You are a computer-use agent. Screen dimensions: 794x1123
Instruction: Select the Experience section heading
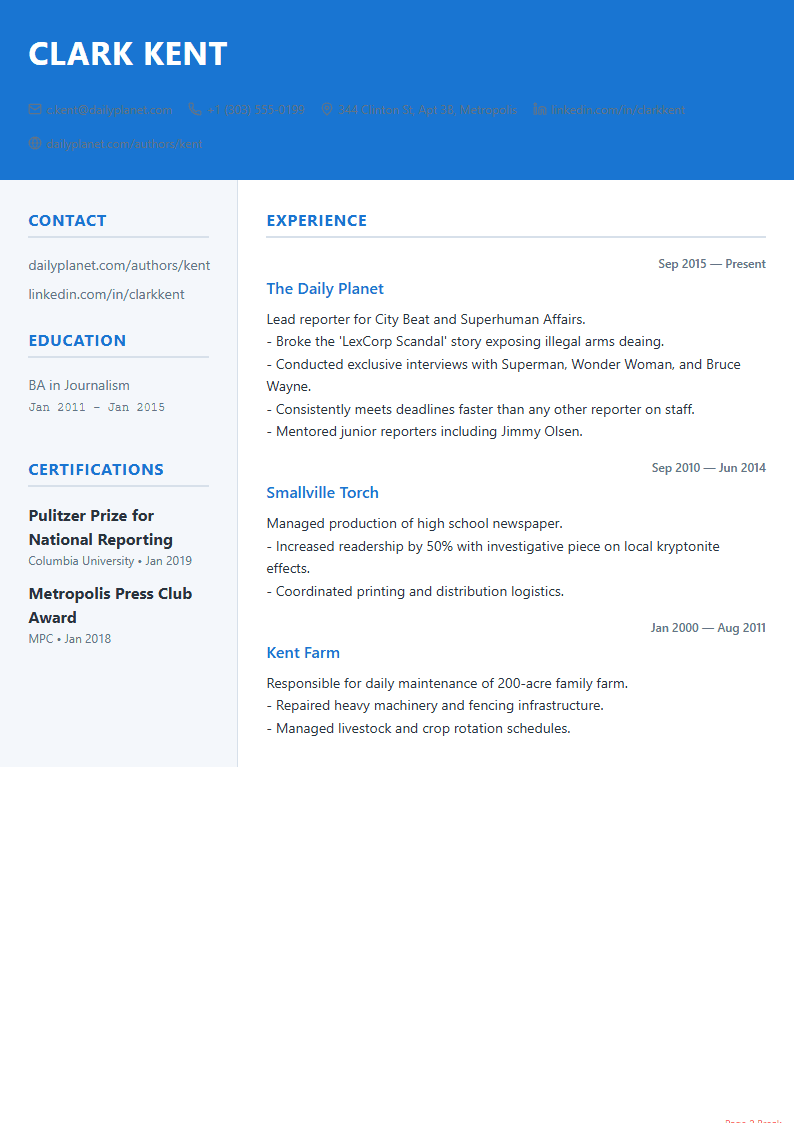click(316, 221)
